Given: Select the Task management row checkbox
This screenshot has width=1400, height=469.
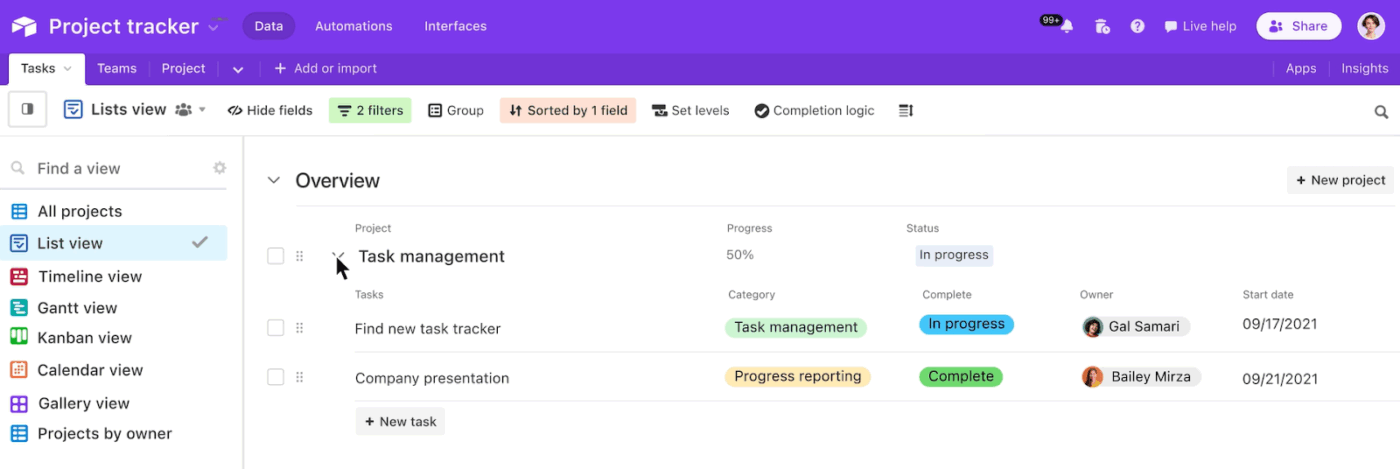Looking at the screenshot, I should pos(275,256).
